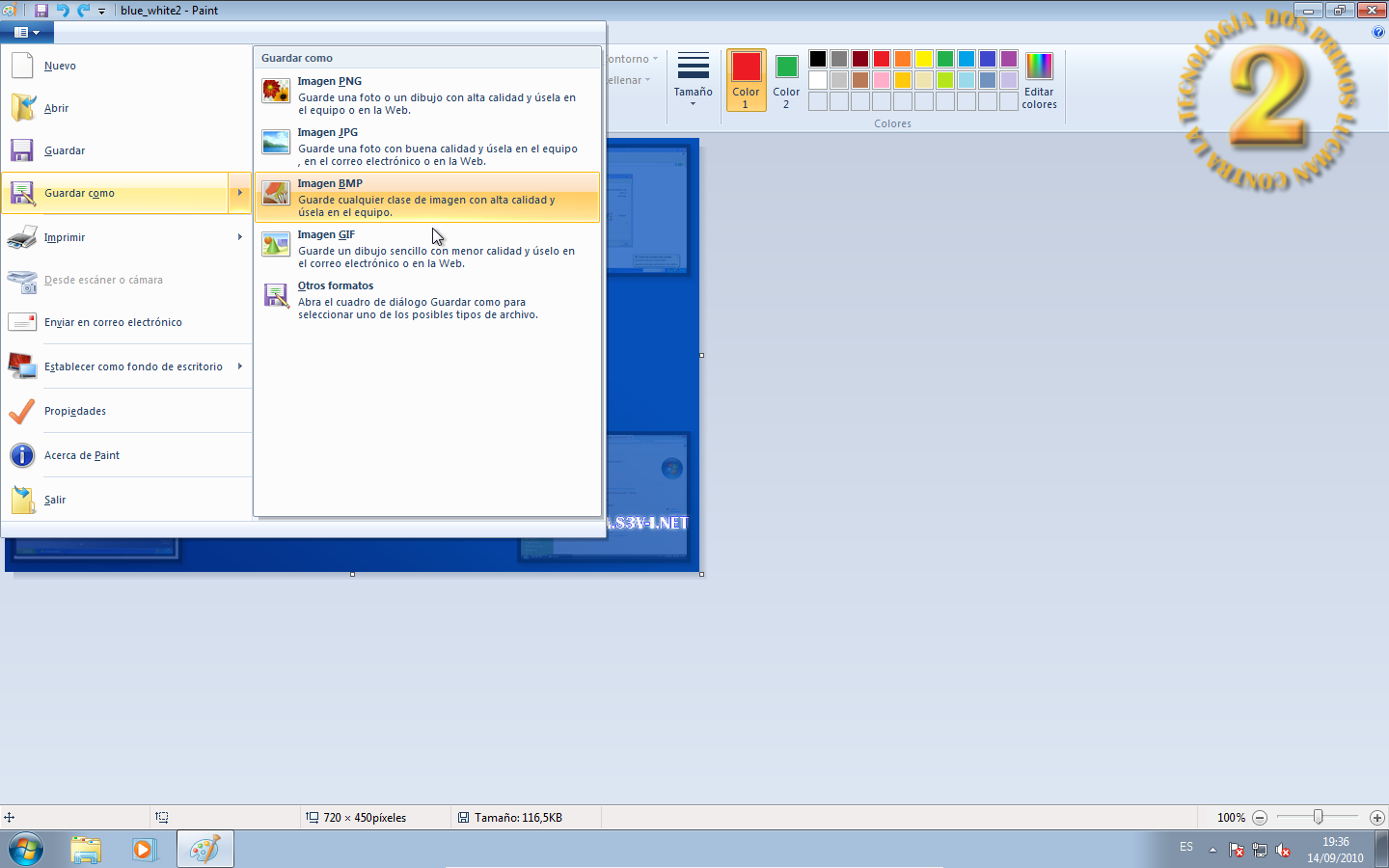Click the zoom in plus button
Image resolution: width=1389 pixels, height=868 pixels.
click(1376, 817)
